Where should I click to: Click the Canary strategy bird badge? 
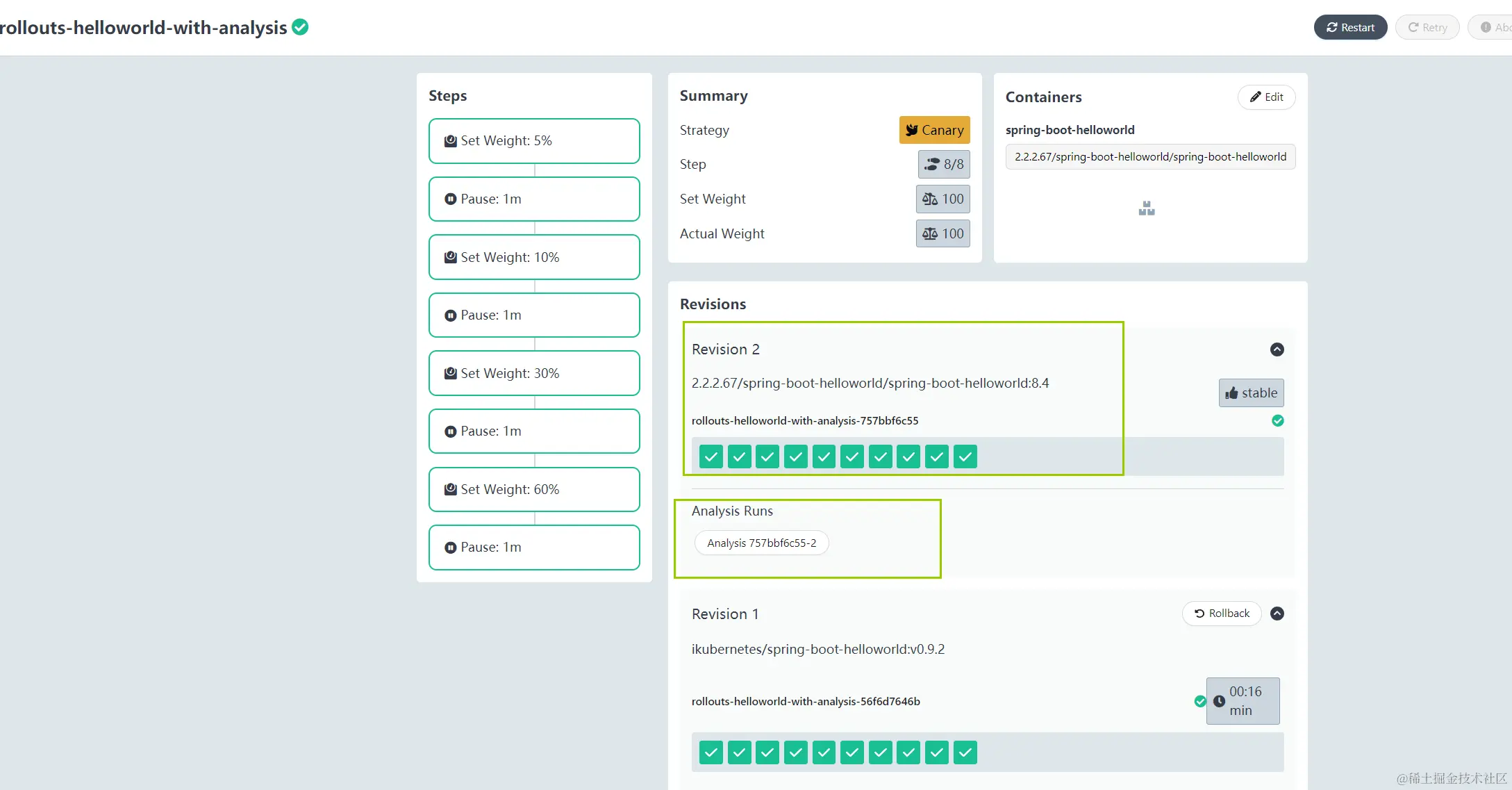coord(934,130)
